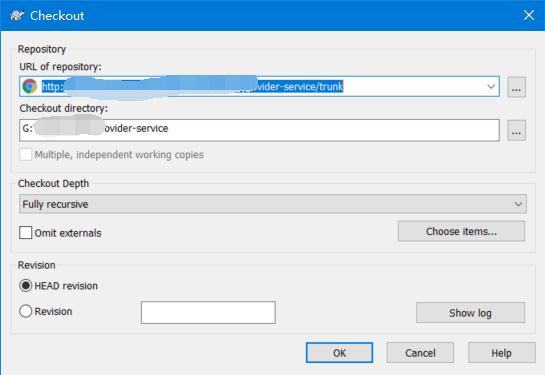Click inside the Checkout directory text field
This screenshot has width=545, height=375.
point(259,130)
